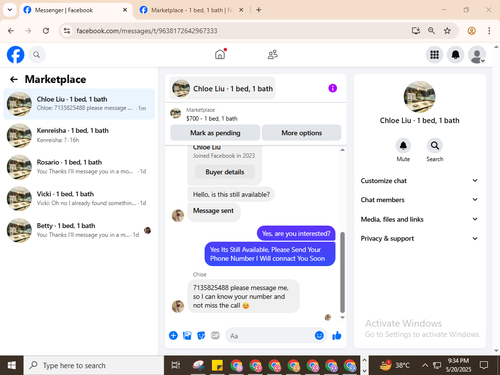500x375 pixels.
Task: Expand Chat members section
Action: click(419, 200)
